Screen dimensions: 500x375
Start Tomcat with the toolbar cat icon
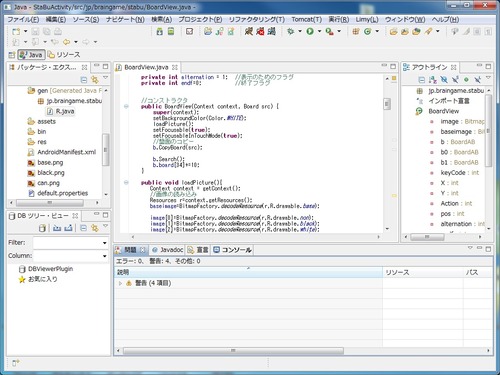pos(249,31)
